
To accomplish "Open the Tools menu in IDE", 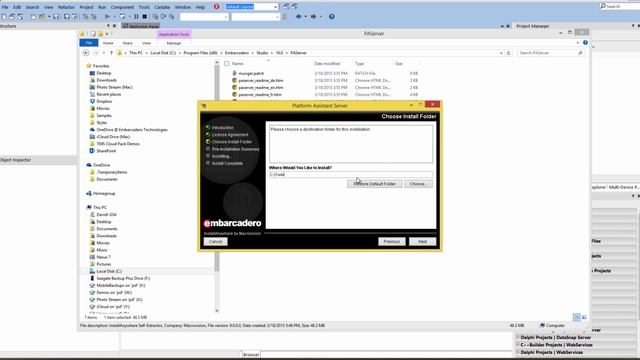I will click(144, 7).
